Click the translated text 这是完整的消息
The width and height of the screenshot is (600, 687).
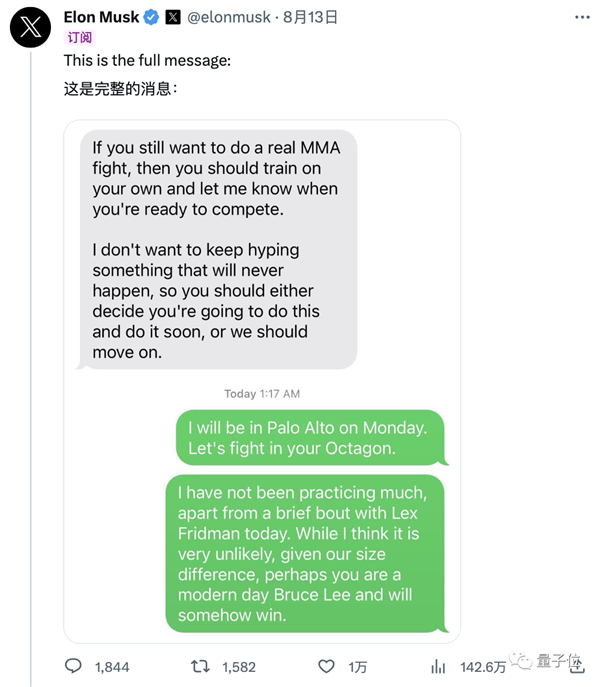pyautogui.click(x=120, y=89)
